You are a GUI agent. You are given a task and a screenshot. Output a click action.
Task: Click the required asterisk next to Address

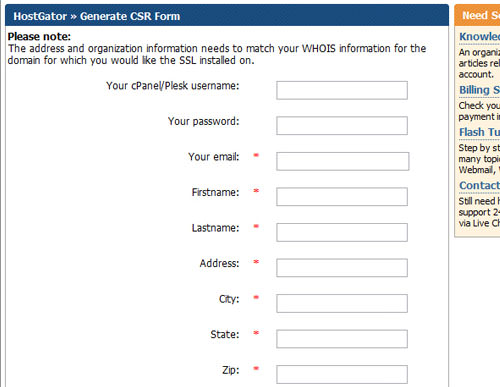click(x=256, y=262)
